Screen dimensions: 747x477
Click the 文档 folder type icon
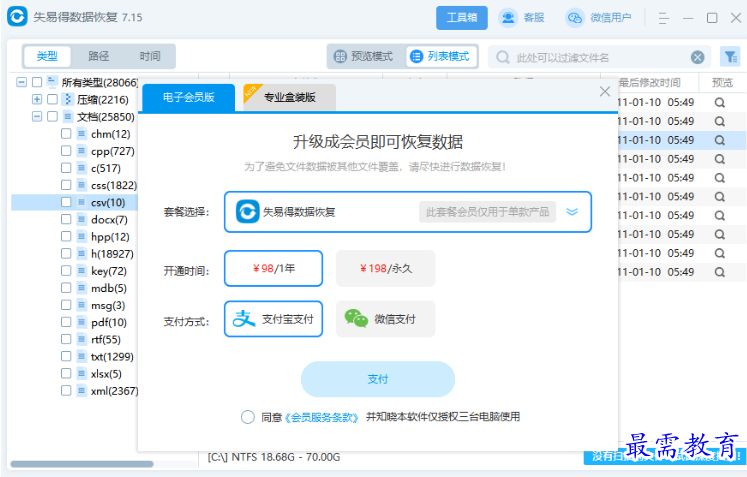click(x=68, y=116)
